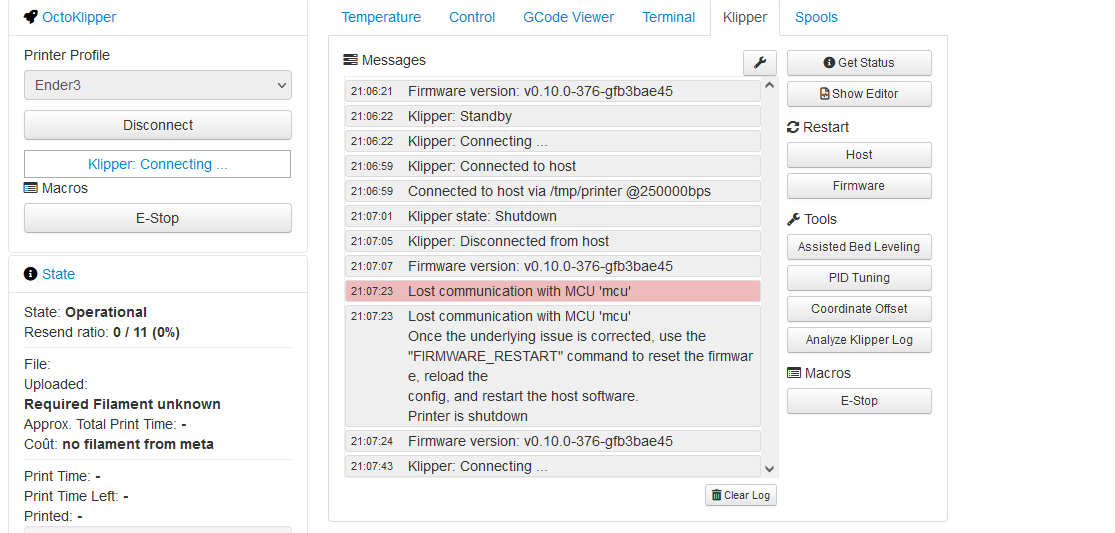The width and height of the screenshot is (1115, 533).
Task: Click the info icon on Get Status
Action: 829,63
